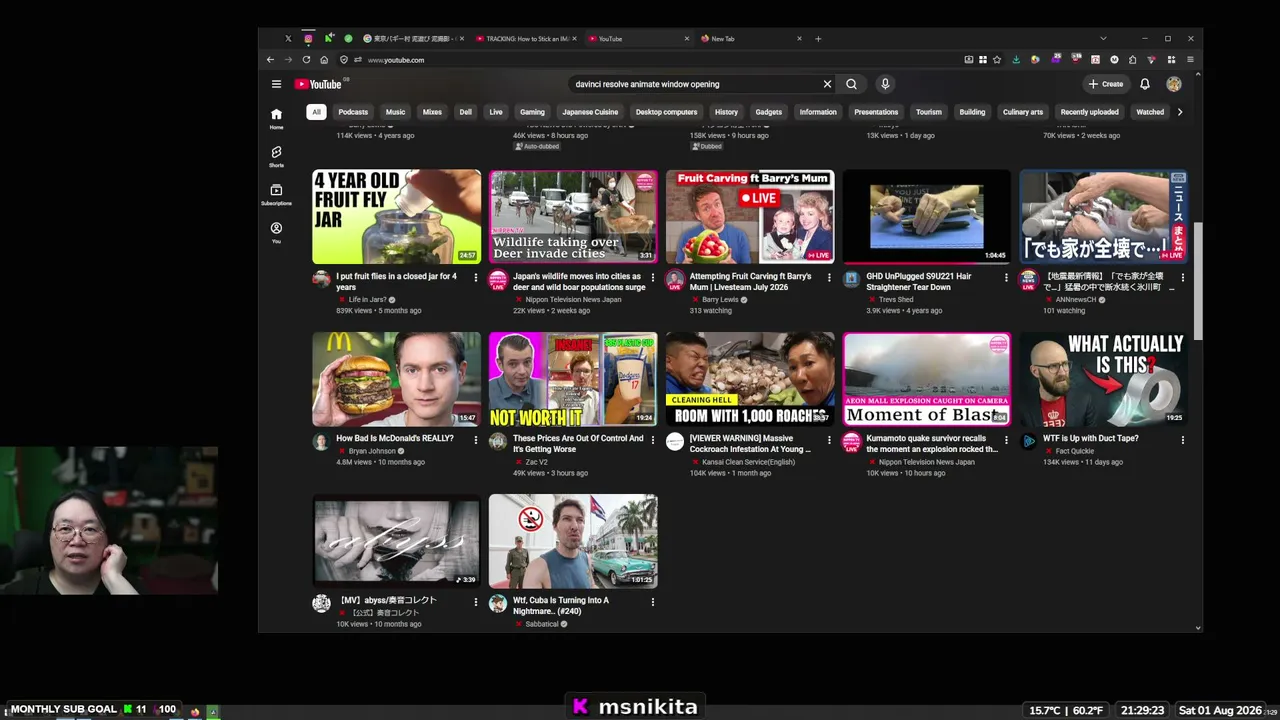Go back with the browser back arrow
The height and width of the screenshot is (720, 1280).
[270, 60]
